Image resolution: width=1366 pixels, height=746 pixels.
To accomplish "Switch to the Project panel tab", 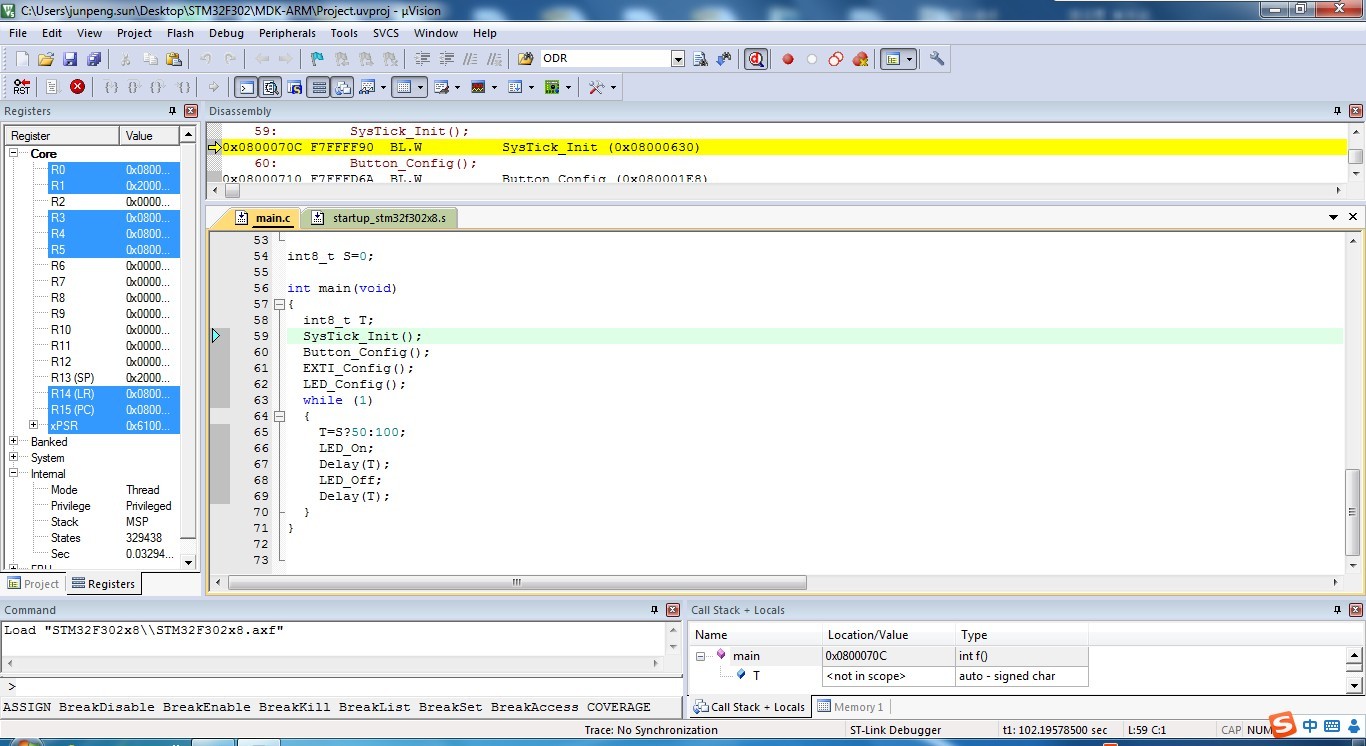I will 35,584.
